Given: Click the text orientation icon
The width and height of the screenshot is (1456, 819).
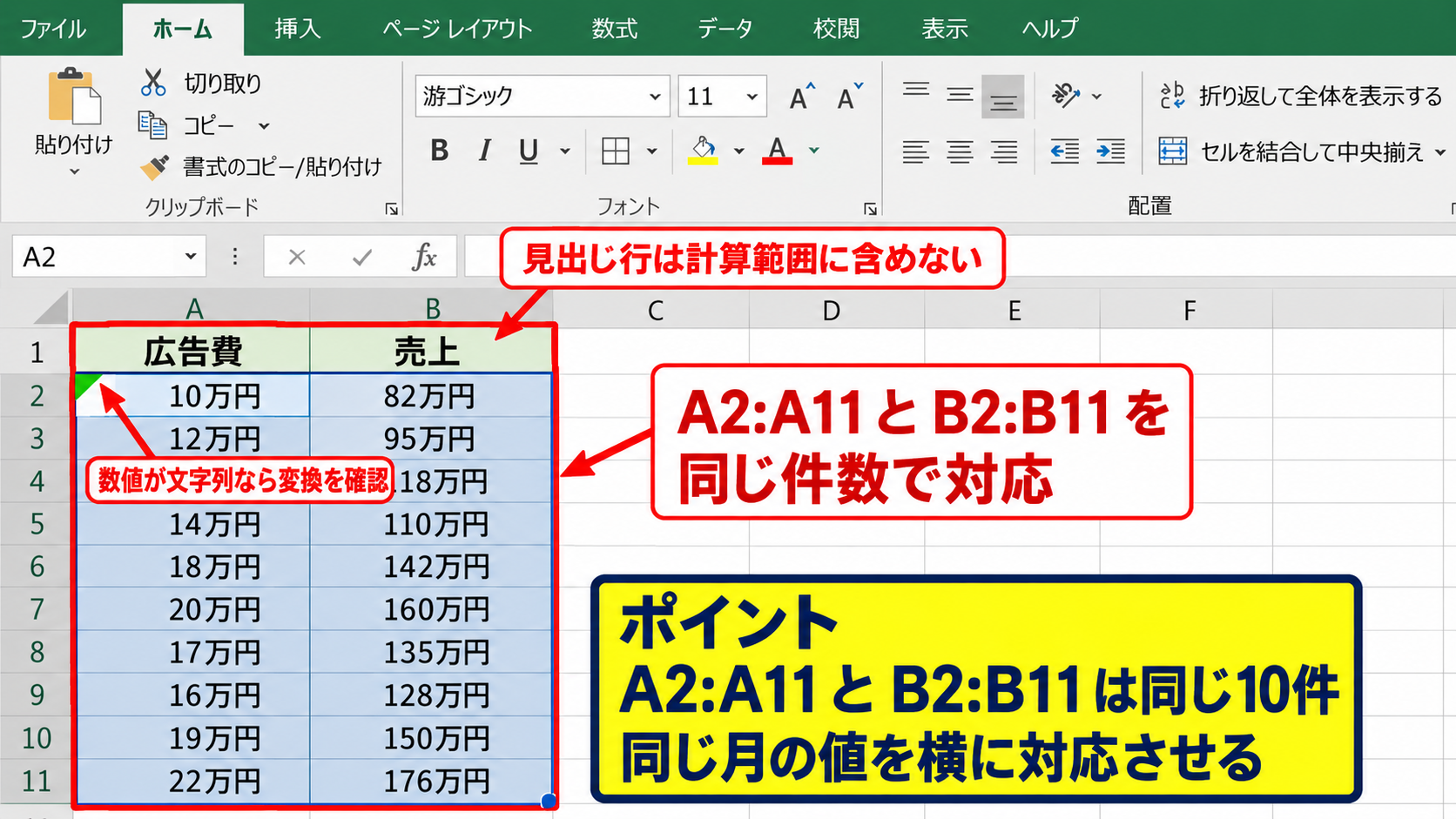Looking at the screenshot, I should pyautogui.click(x=1066, y=95).
